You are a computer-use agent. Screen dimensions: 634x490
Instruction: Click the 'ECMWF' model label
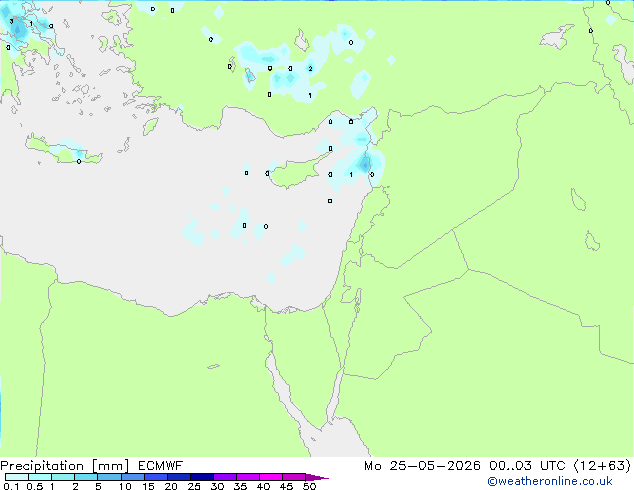tap(161, 466)
